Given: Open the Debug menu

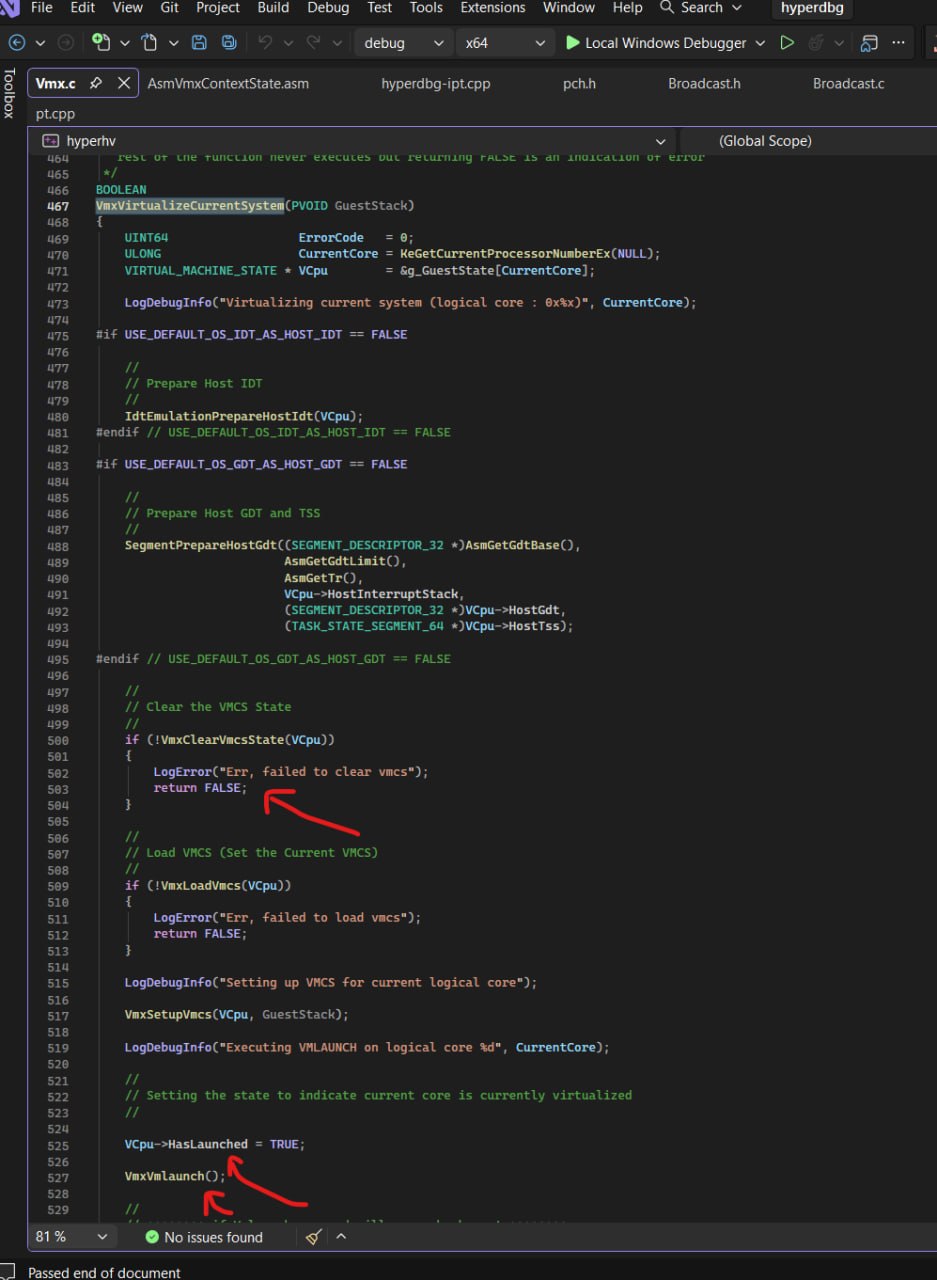Looking at the screenshot, I should [328, 7].
